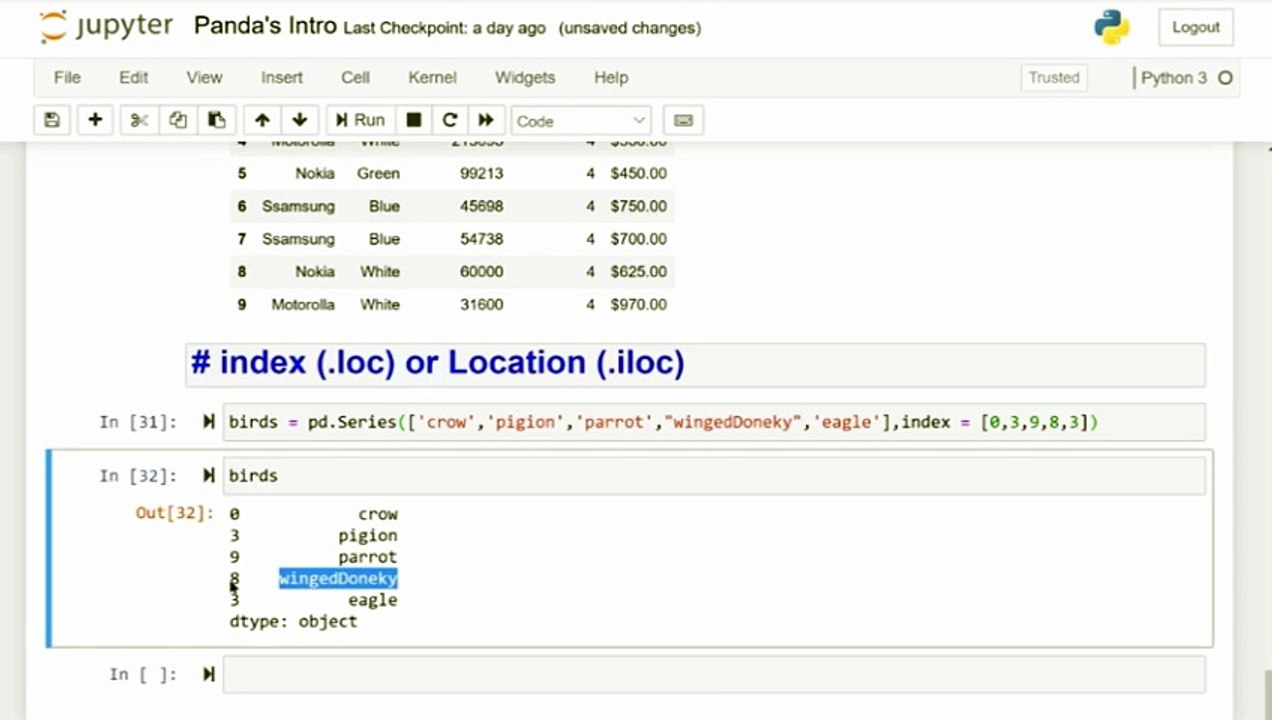Open the Edit menu

pyautogui.click(x=133, y=77)
